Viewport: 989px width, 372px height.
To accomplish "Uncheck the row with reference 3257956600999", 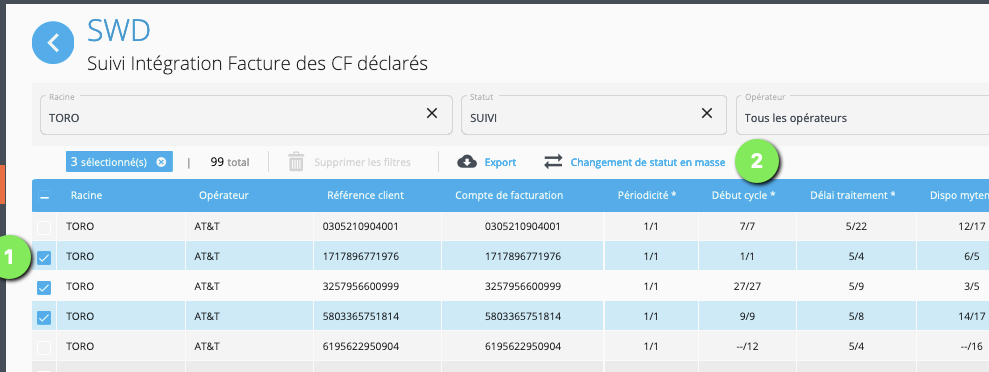I will [44, 288].
